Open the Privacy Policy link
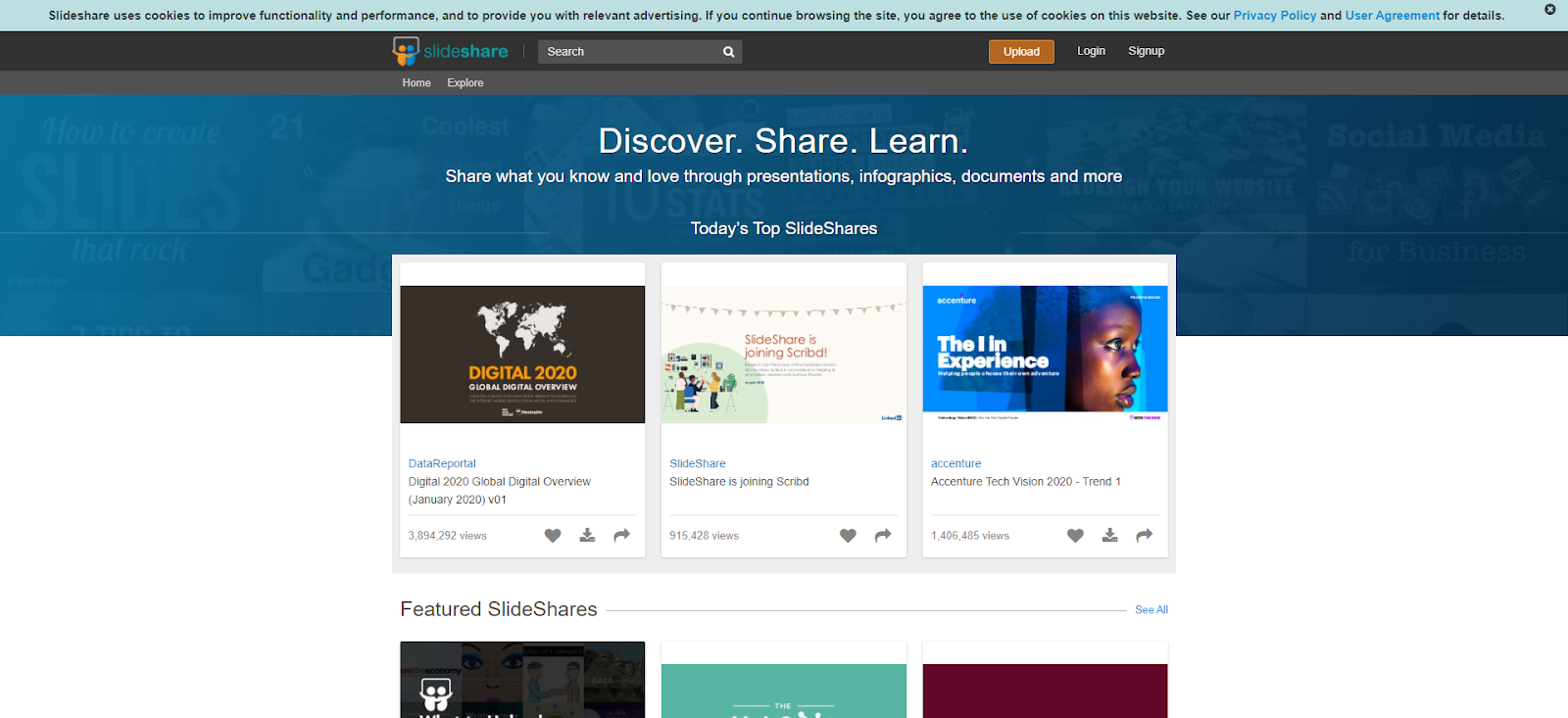Image resolution: width=1568 pixels, height=718 pixels. [x=1275, y=16]
